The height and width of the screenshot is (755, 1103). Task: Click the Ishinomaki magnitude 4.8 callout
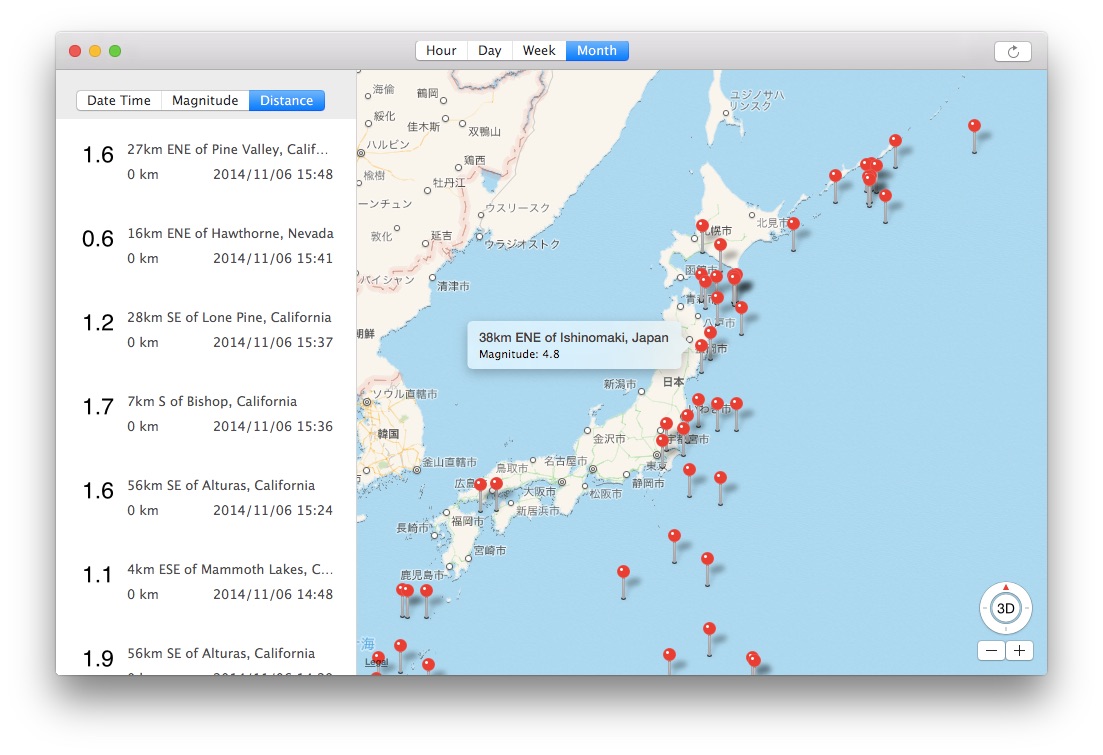(574, 345)
